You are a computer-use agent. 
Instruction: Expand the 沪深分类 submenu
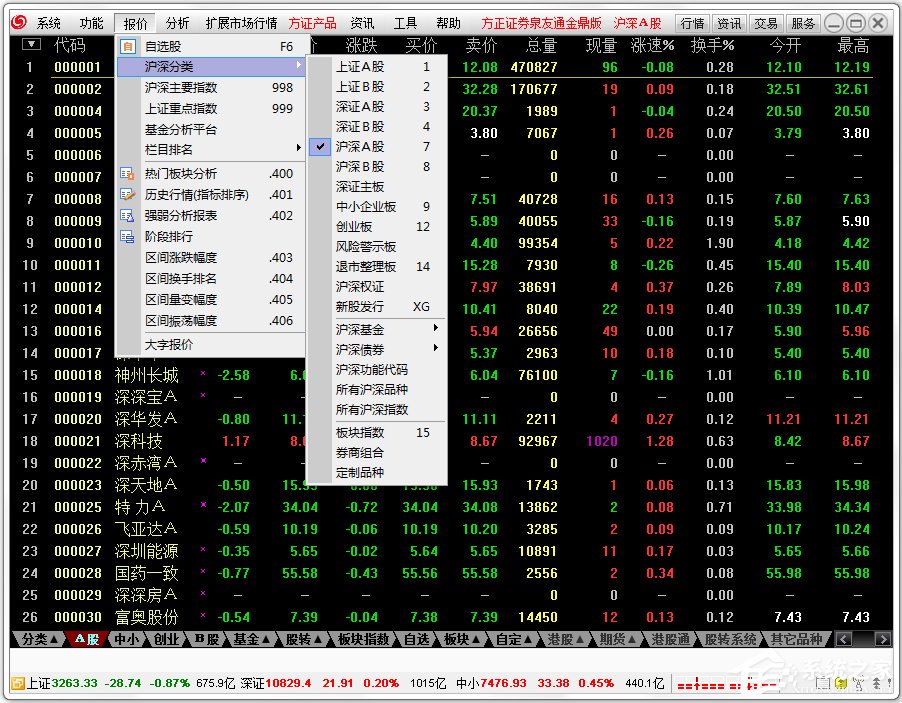(x=211, y=67)
